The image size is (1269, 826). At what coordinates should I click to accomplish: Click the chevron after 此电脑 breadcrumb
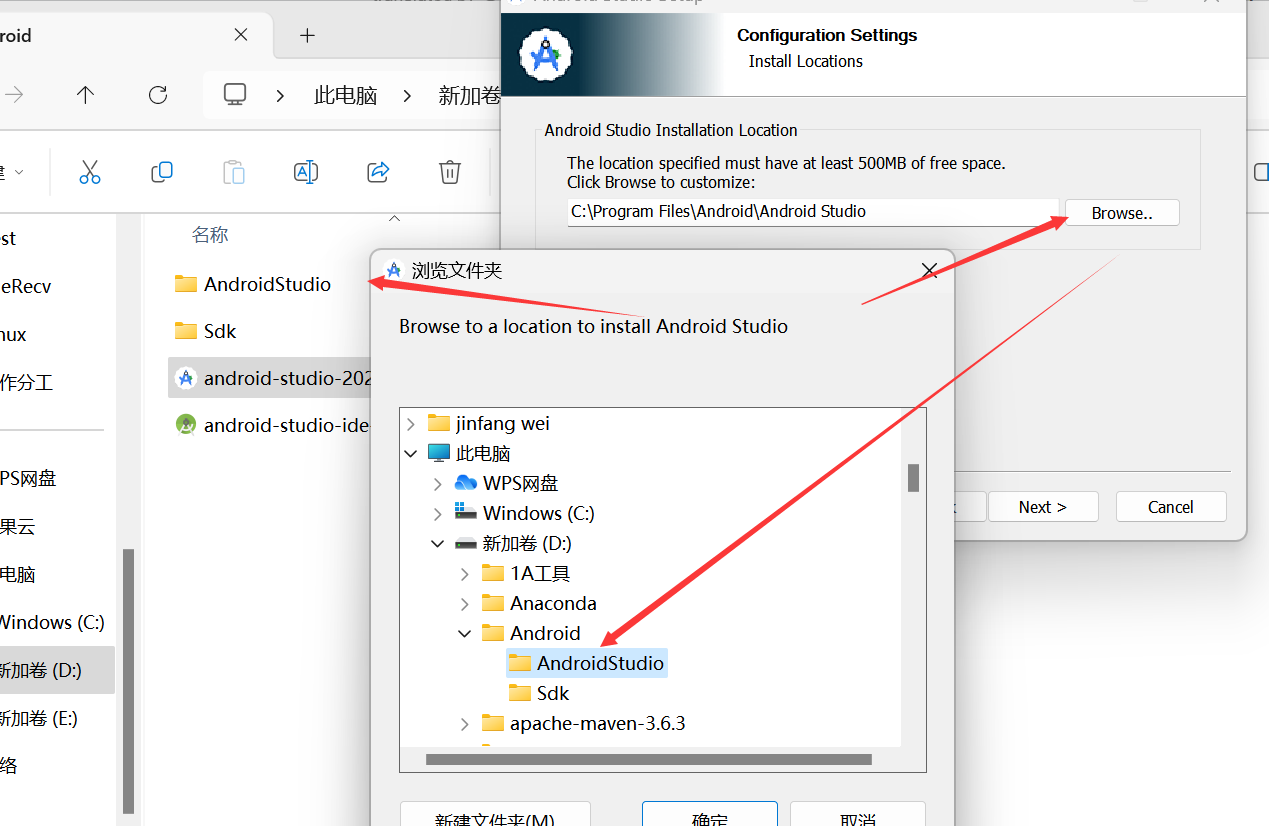pos(407,96)
